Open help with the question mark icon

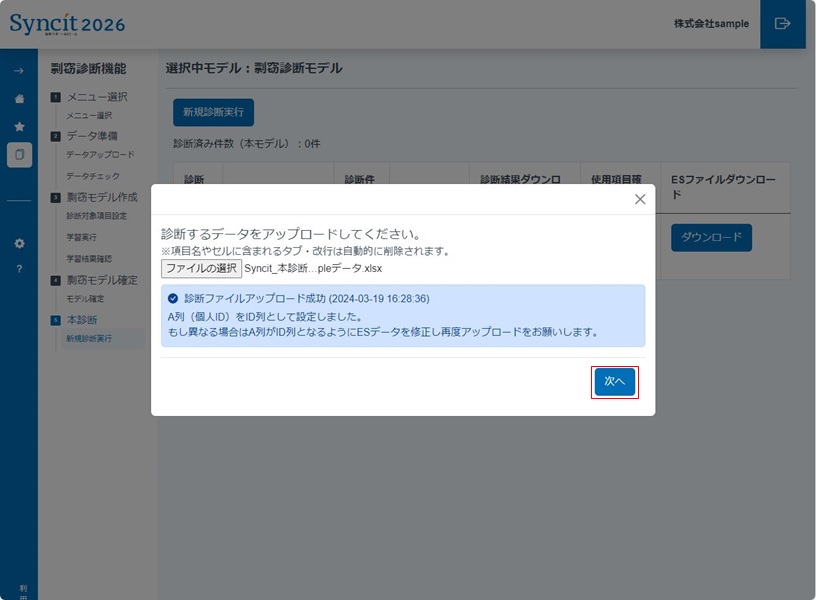(x=18, y=269)
